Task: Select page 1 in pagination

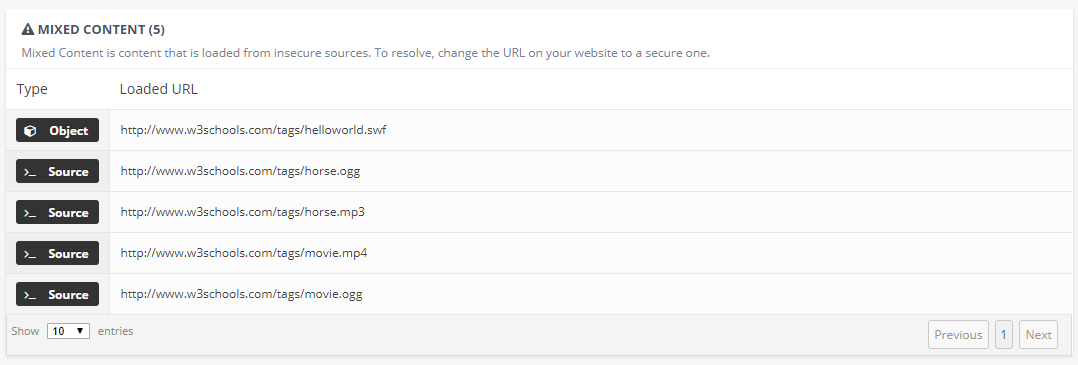Action: click(x=1004, y=335)
